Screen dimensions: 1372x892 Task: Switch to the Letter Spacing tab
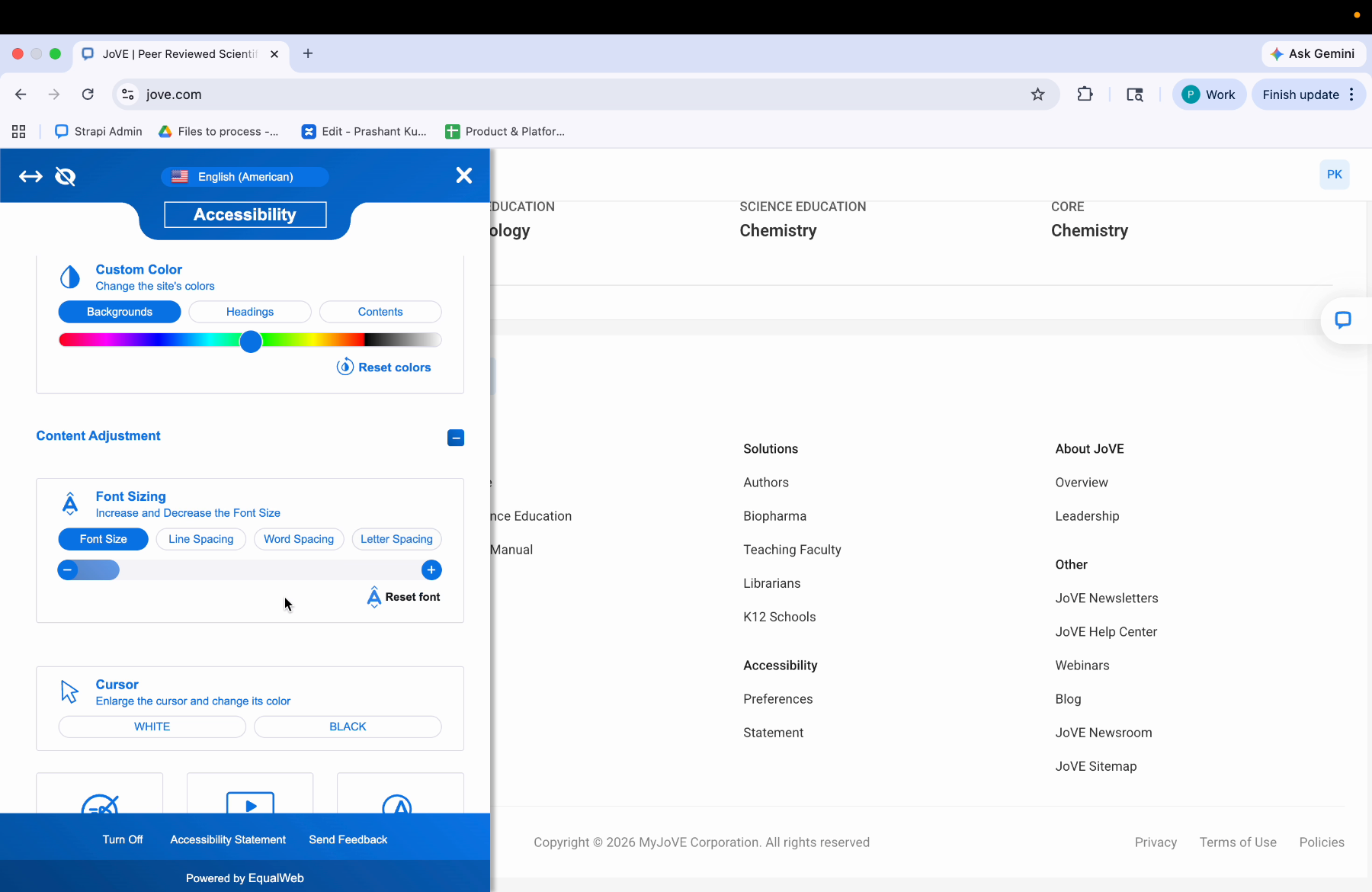(x=396, y=539)
